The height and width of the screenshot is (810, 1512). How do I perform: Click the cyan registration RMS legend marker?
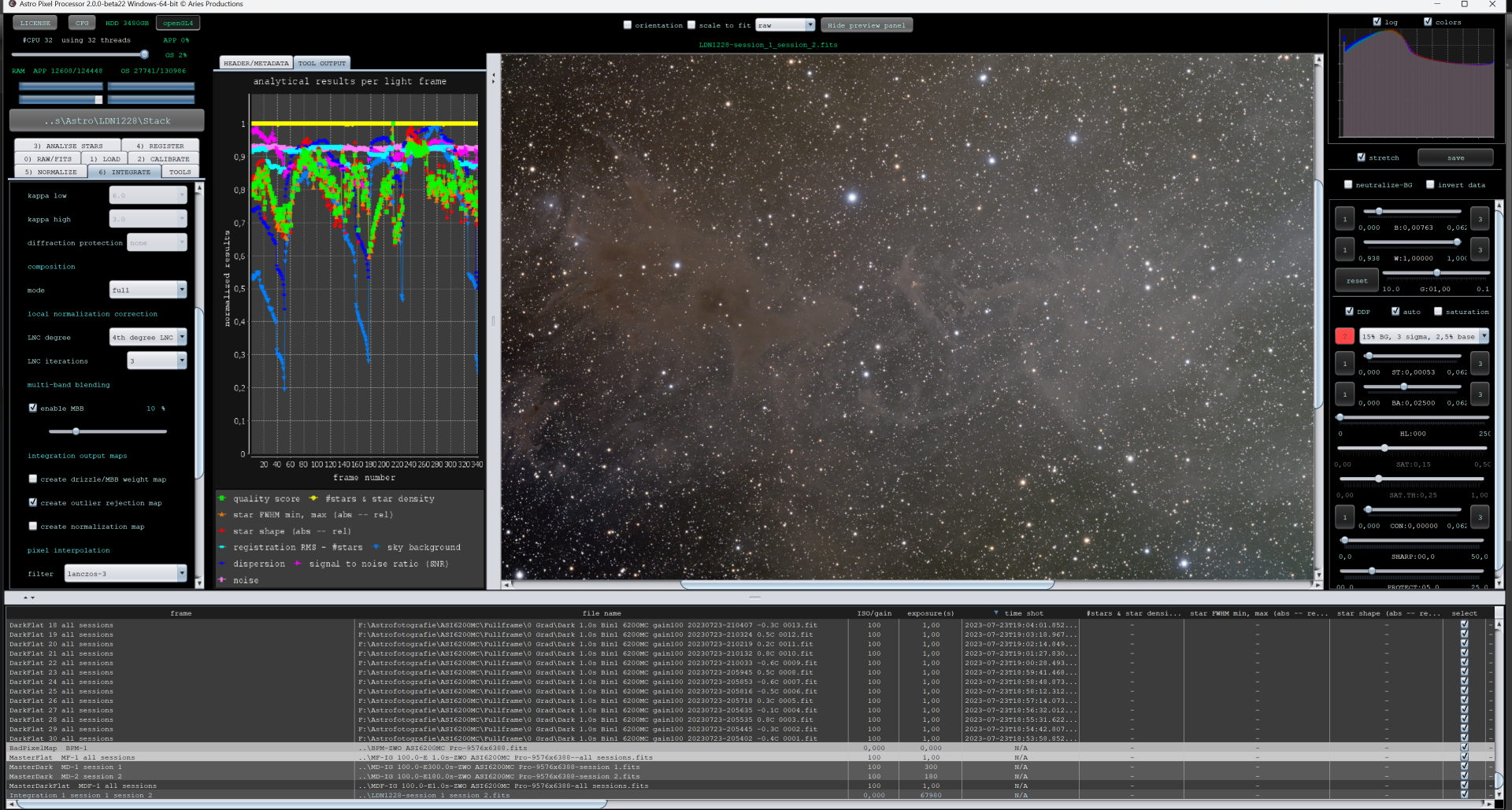click(222, 547)
